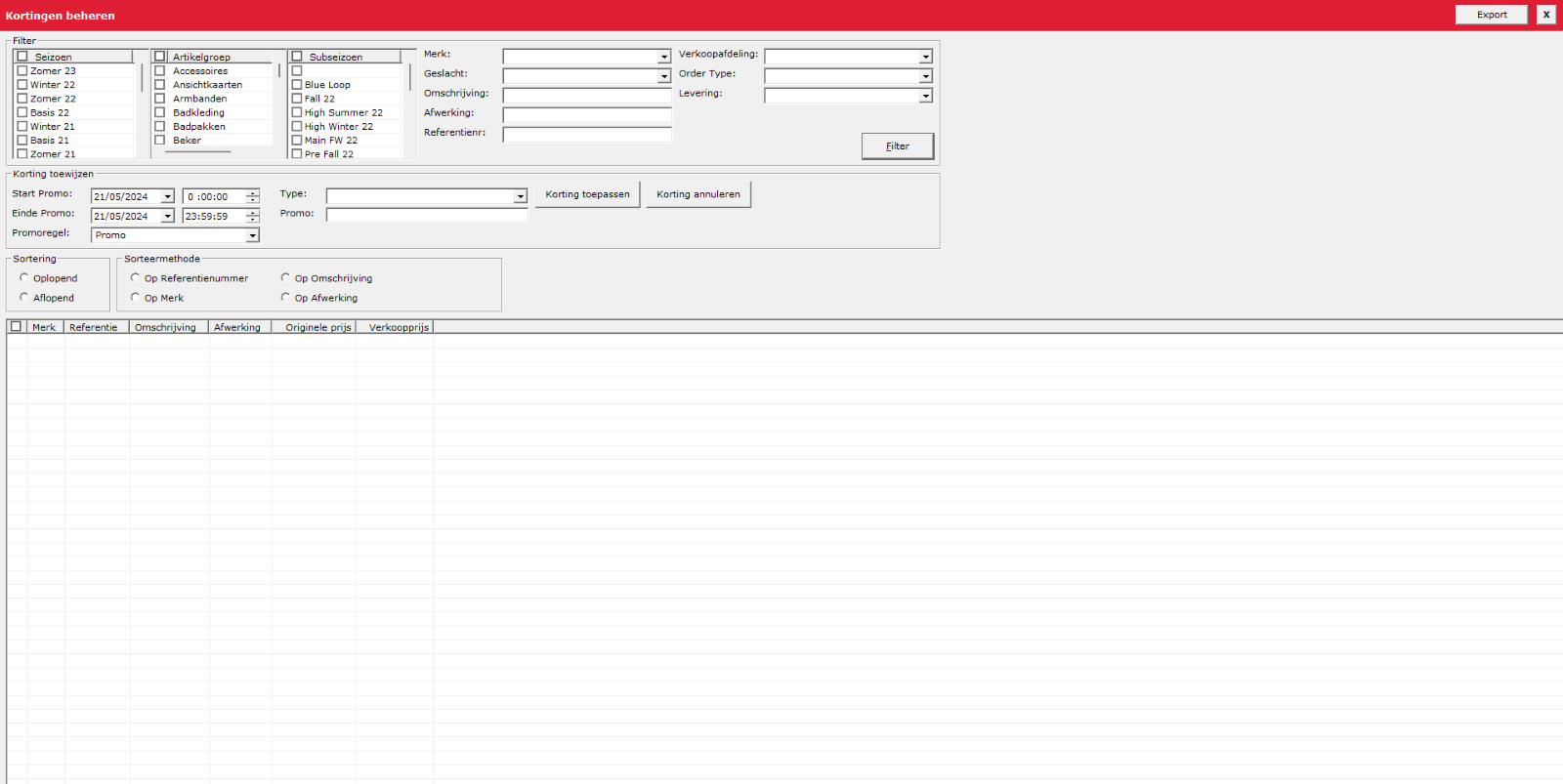Check the Artikelgroep select-all header box
Screen dimensions: 1563x784
click(160, 57)
